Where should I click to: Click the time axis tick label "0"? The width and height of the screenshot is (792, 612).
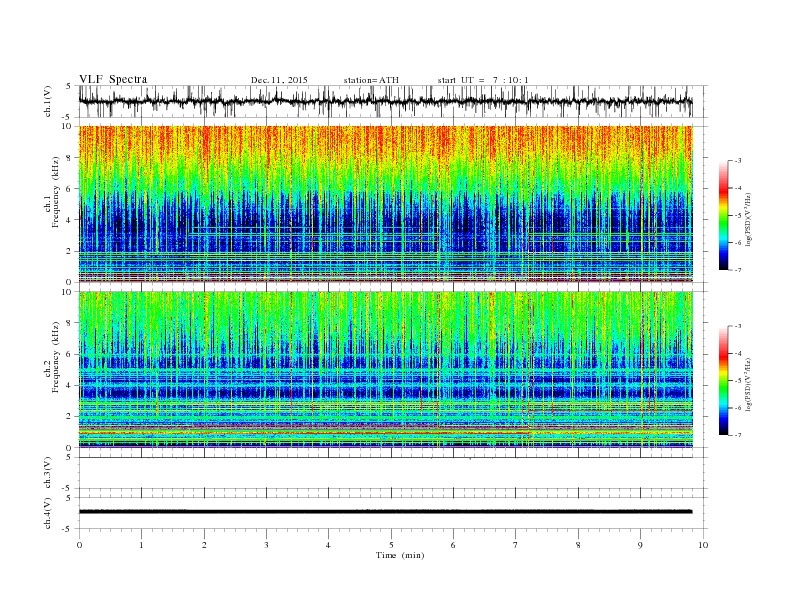tap(79, 545)
